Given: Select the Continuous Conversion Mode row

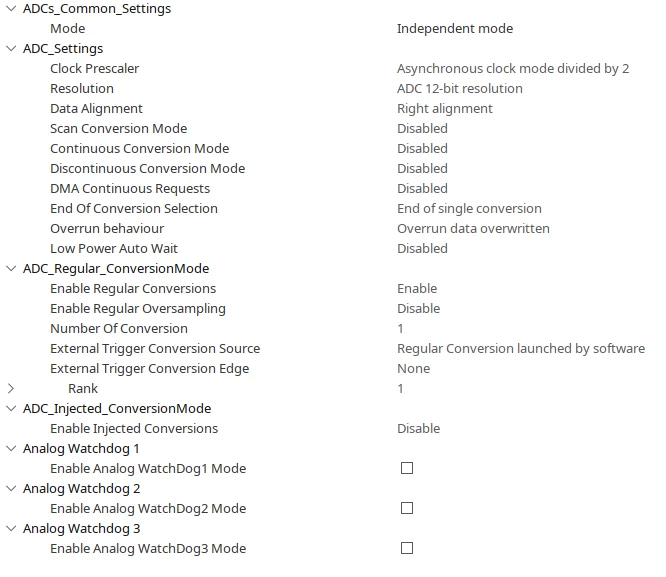Looking at the screenshot, I should pos(333,148).
